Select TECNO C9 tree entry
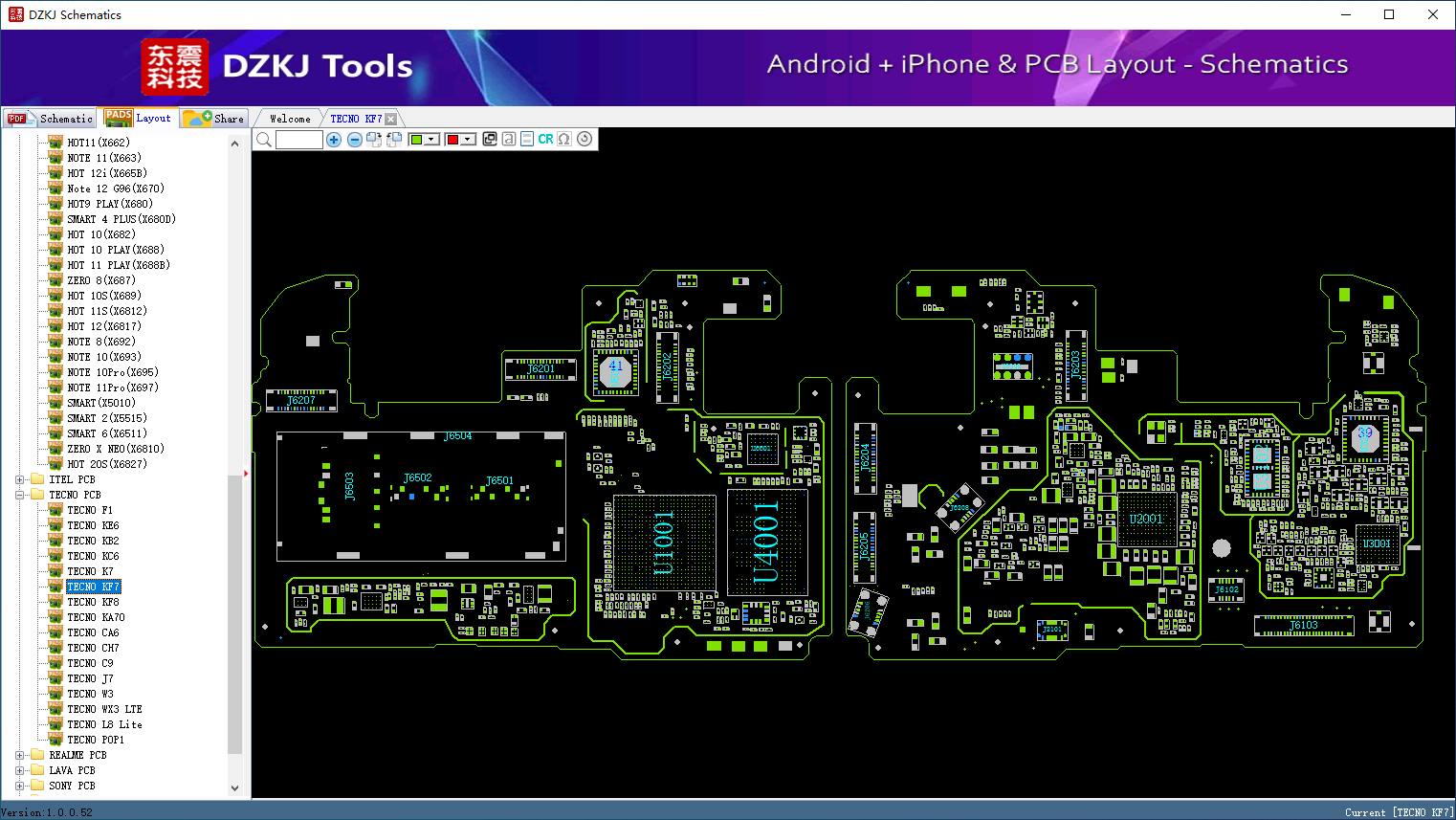The height and width of the screenshot is (820, 1456). [x=90, y=663]
